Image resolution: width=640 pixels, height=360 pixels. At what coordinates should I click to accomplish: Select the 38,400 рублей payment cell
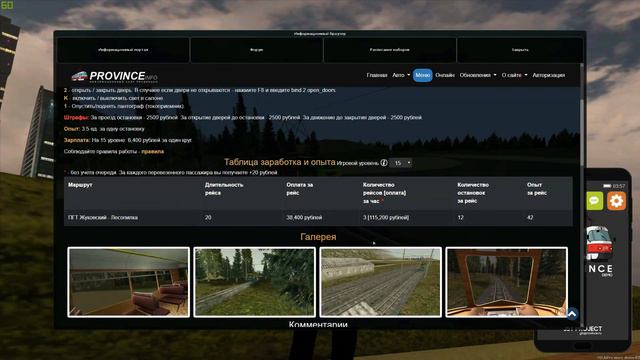[304, 218]
